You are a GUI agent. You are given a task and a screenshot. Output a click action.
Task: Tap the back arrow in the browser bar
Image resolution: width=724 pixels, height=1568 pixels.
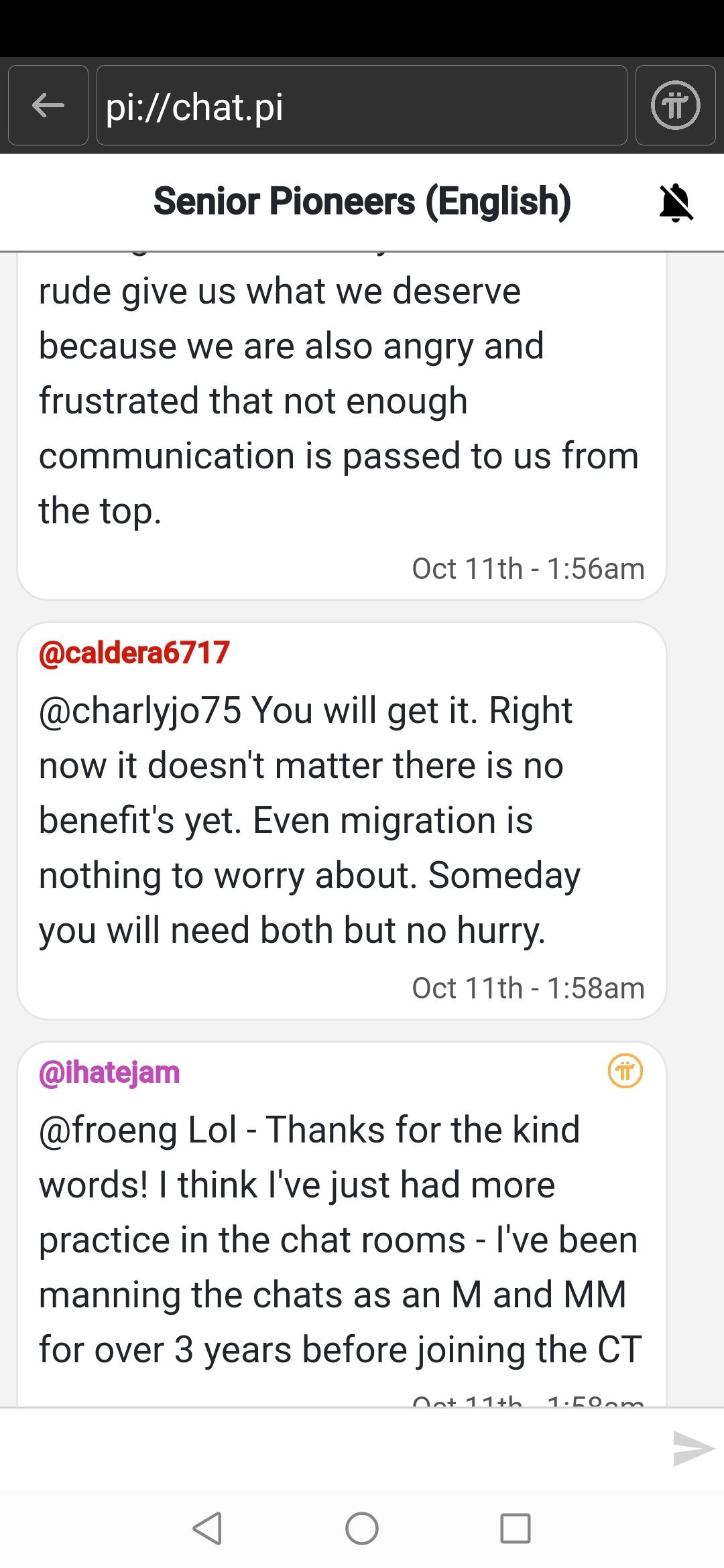tap(48, 105)
